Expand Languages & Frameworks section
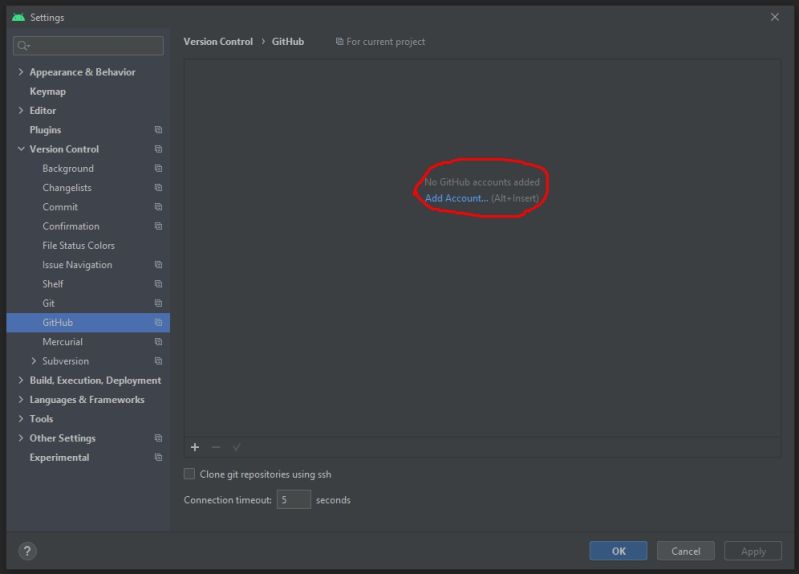Viewport: 799px width, 574px height. click(x=21, y=400)
